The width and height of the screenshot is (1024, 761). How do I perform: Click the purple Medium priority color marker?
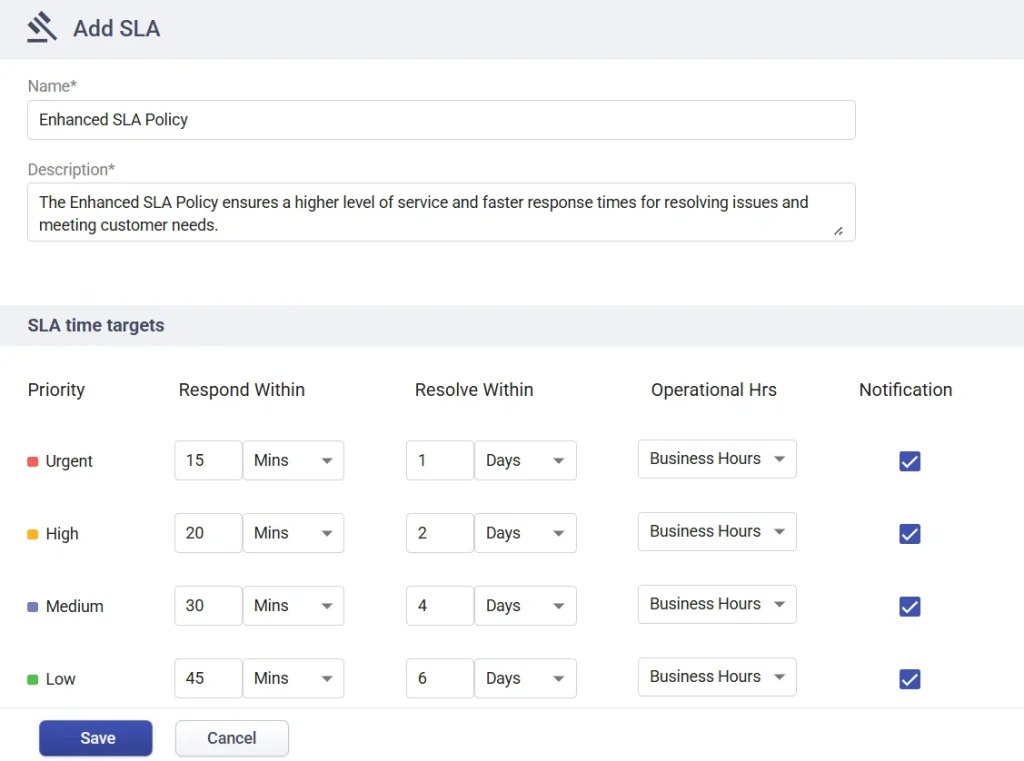click(x=33, y=607)
